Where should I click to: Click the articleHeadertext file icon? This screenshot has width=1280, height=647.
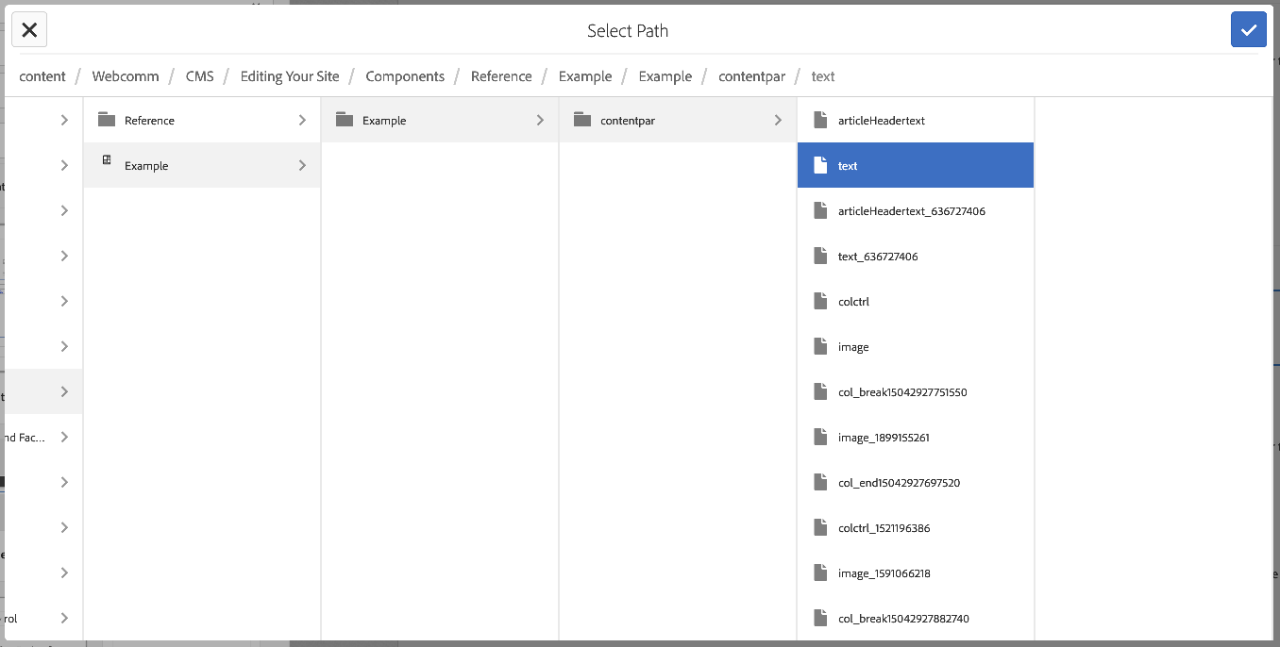[x=821, y=120]
